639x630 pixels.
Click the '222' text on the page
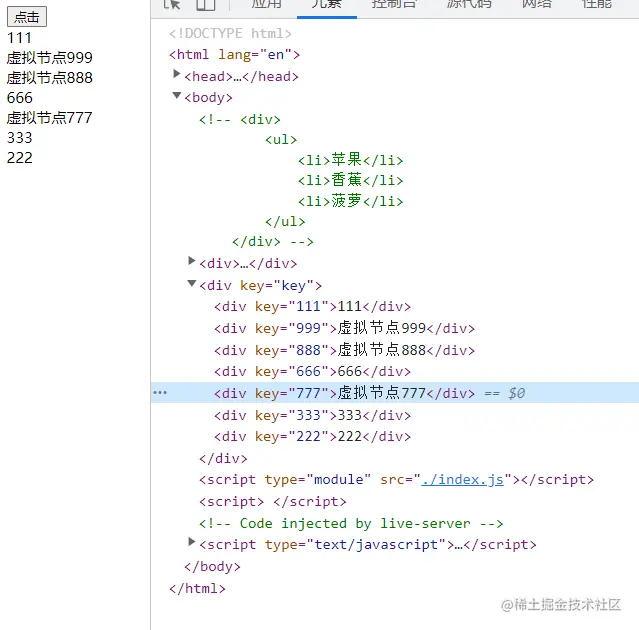click(x=20, y=158)
